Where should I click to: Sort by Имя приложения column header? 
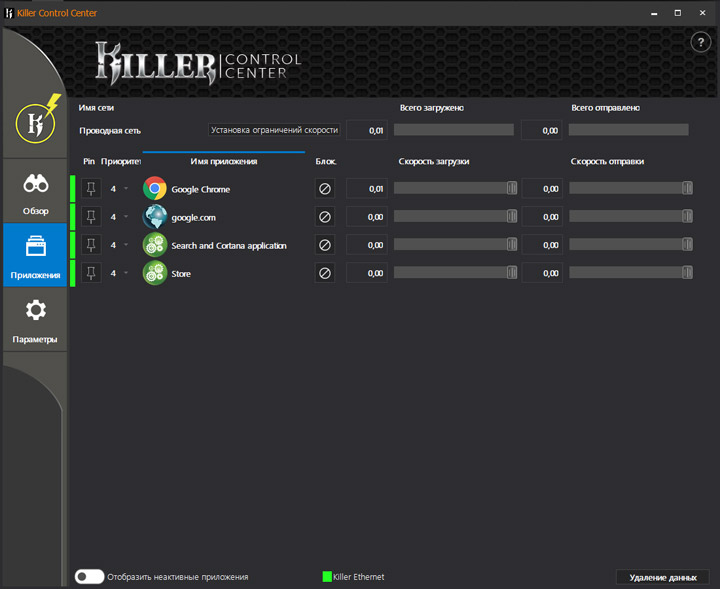[224, 161]
